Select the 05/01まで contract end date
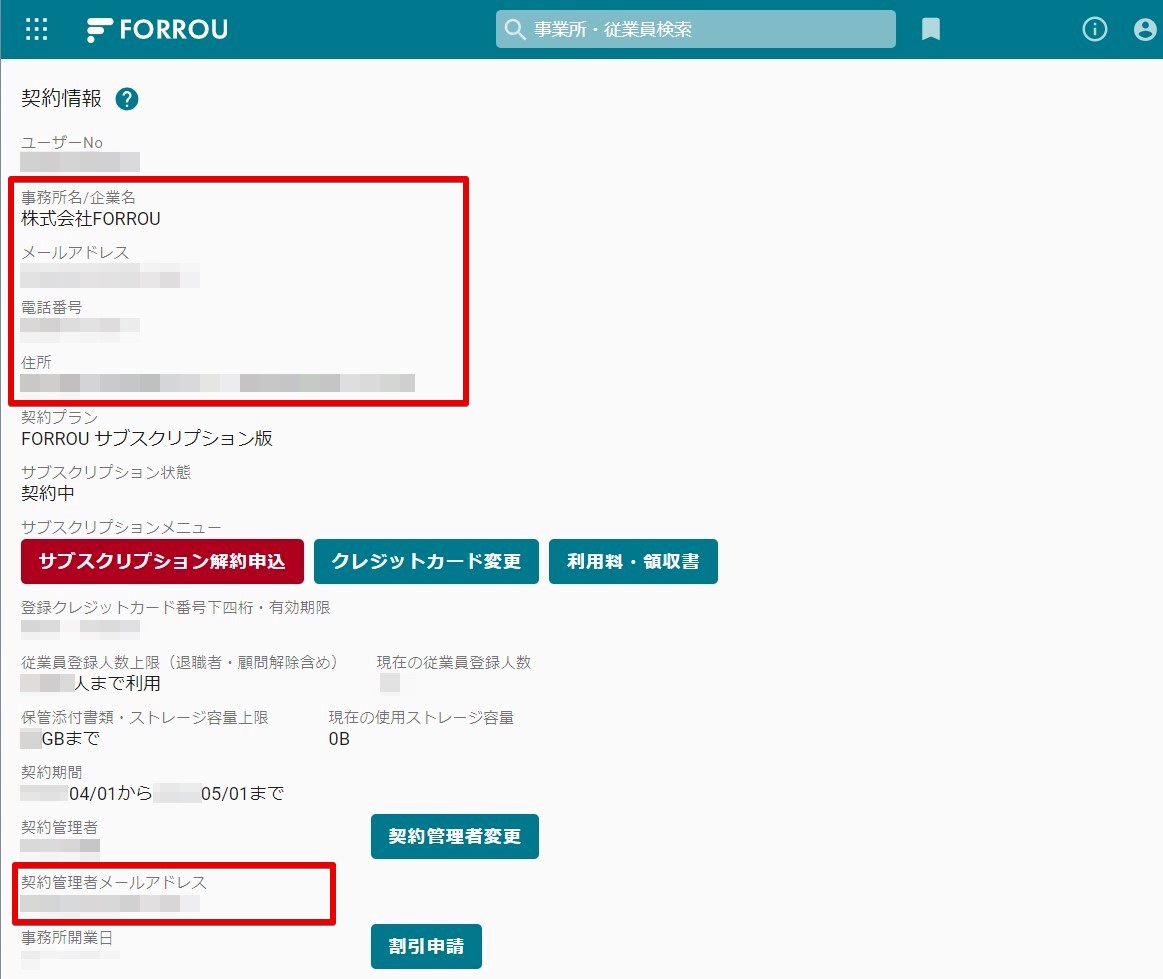Image resolution: width=1163 pixels, height=979 pixels. [x=243, y=794]
